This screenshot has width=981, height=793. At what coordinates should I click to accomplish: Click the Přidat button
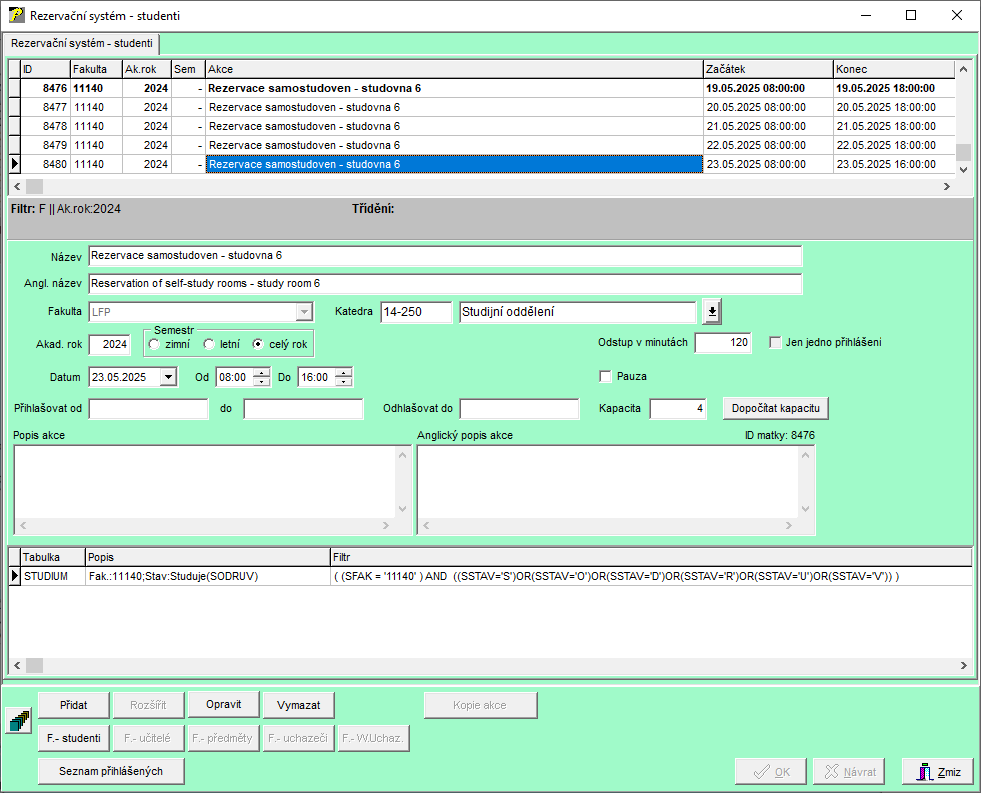(73, 705)
